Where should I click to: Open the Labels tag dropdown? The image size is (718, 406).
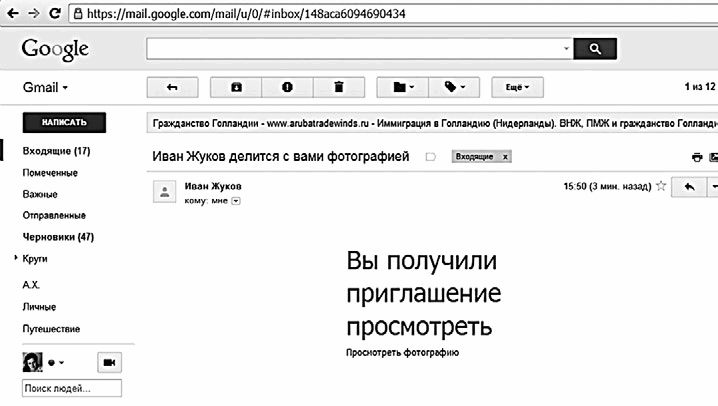[x=454, y=87]
